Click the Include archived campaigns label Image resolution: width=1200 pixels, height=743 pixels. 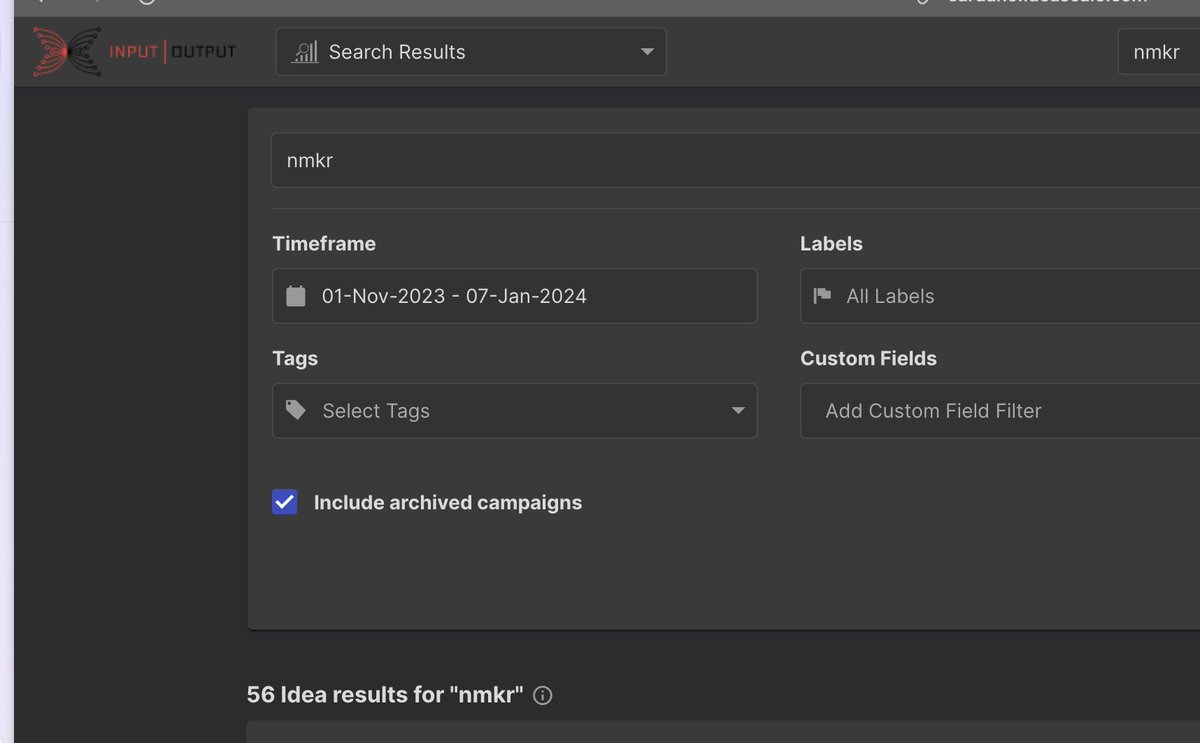[448, 502]
